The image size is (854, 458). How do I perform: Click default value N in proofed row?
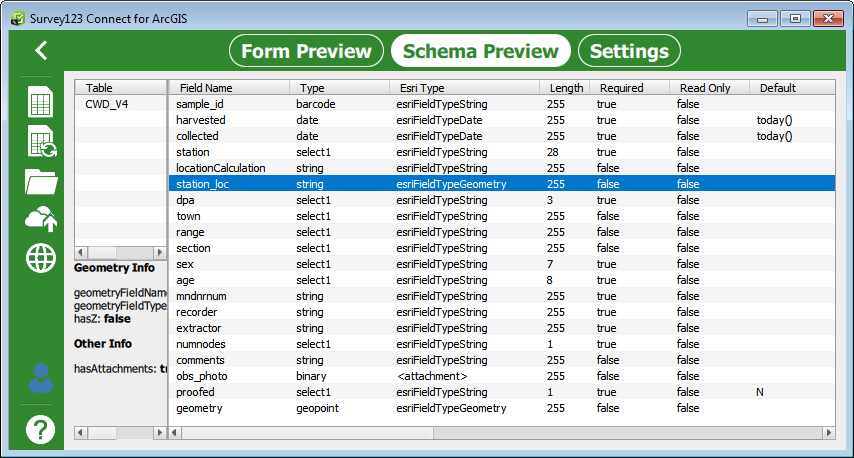(760, 392)
